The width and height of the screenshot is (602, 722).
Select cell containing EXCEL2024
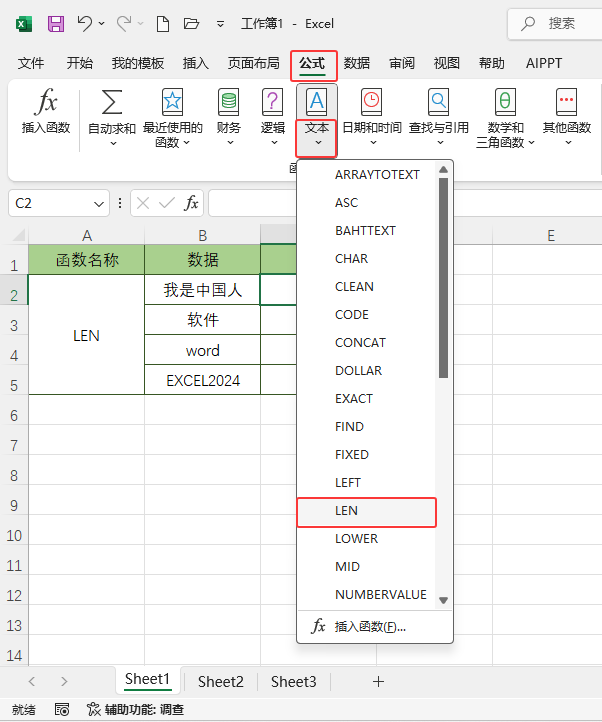(x=203, y=380)
